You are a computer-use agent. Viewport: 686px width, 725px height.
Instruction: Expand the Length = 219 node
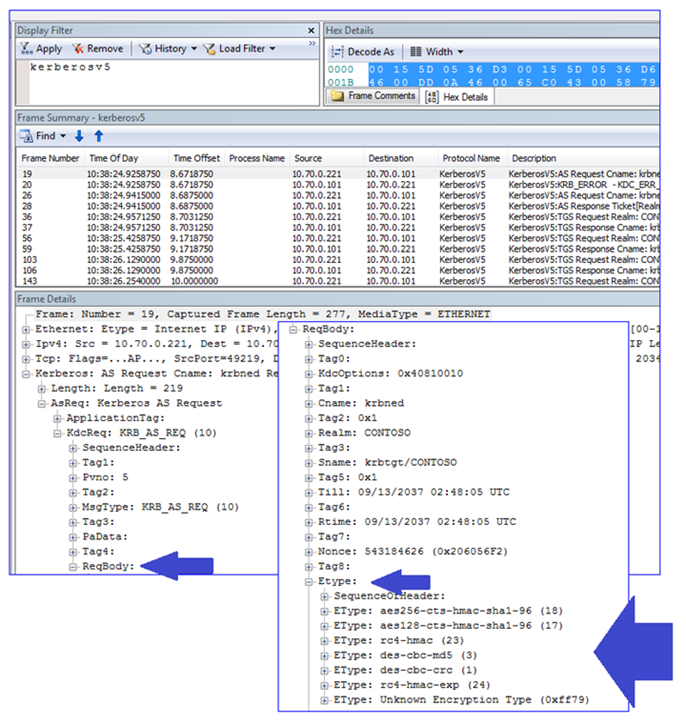[42, 388]
